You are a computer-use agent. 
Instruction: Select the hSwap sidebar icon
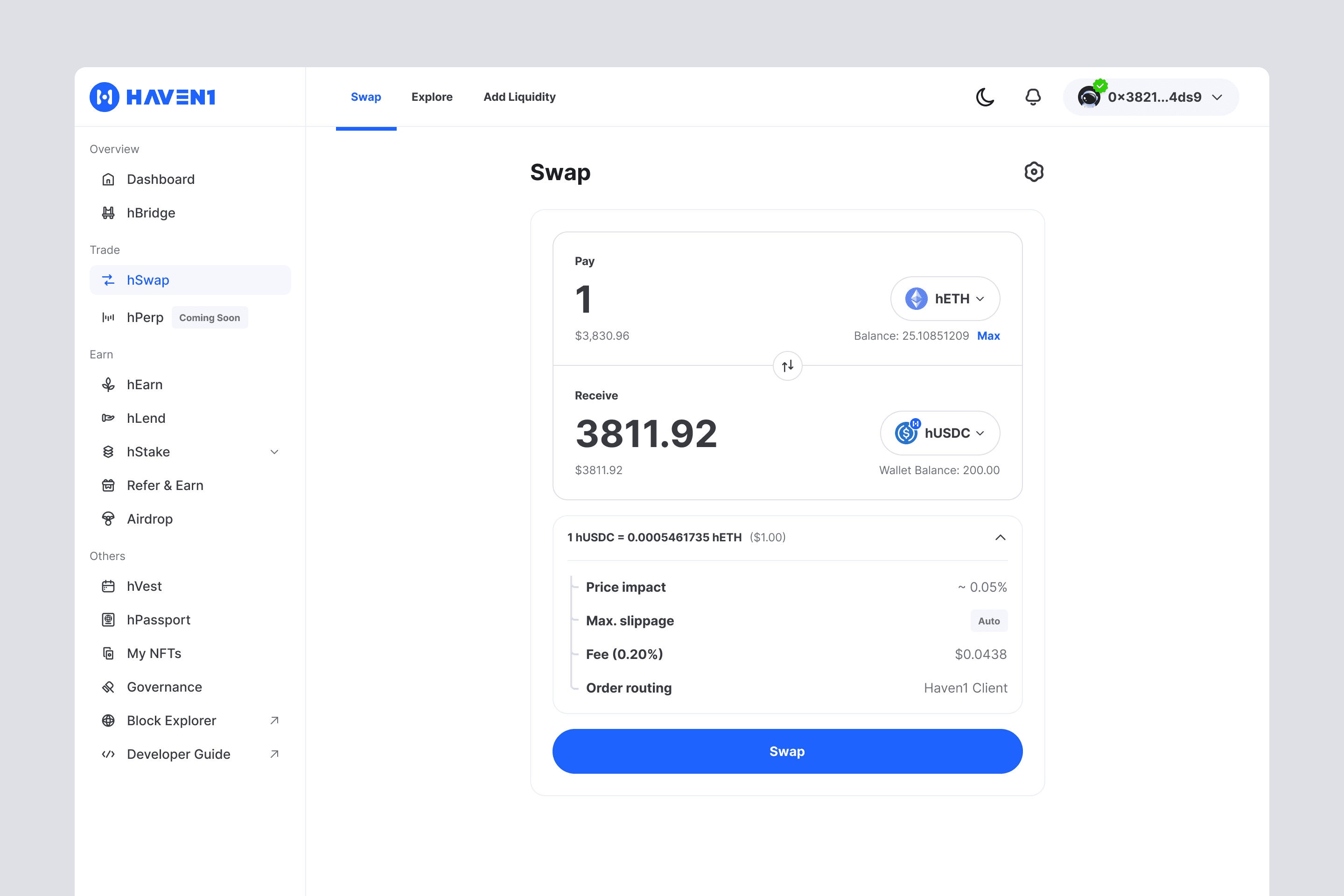(109, 280)
